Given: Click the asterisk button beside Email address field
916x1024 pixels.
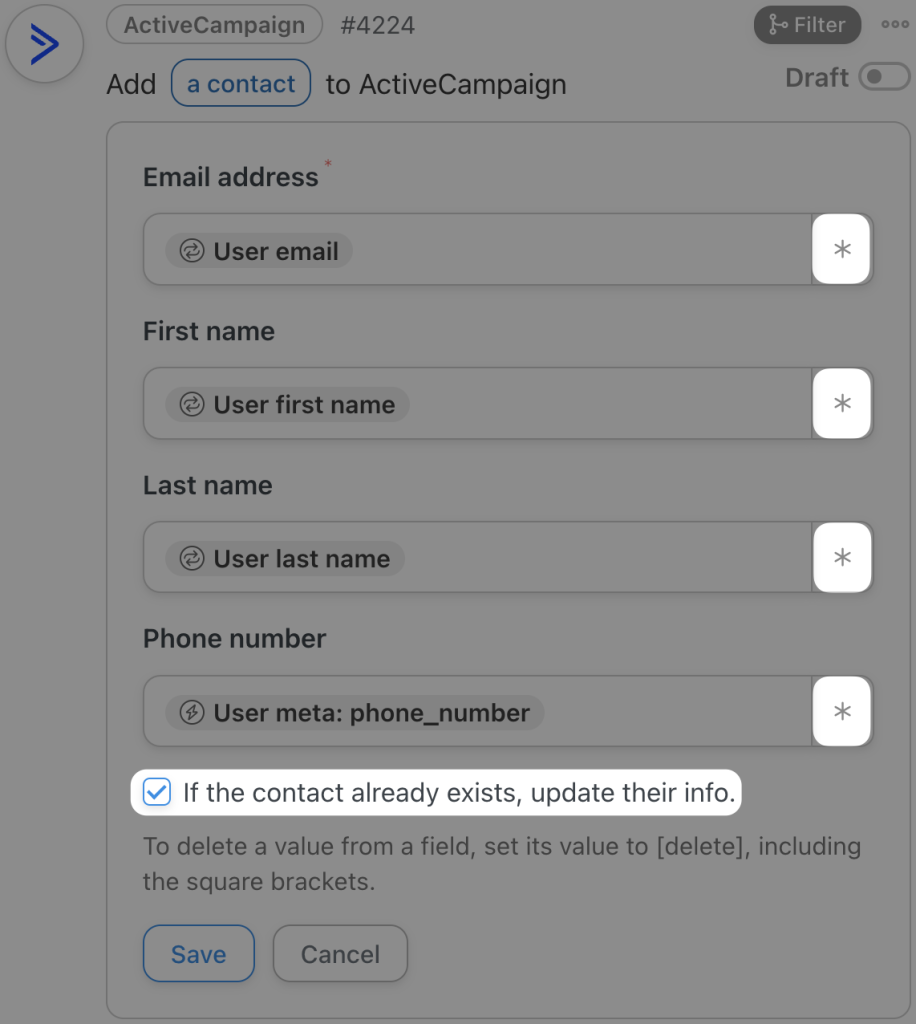Looking at the screenshot, I should [x=842, y=249].
